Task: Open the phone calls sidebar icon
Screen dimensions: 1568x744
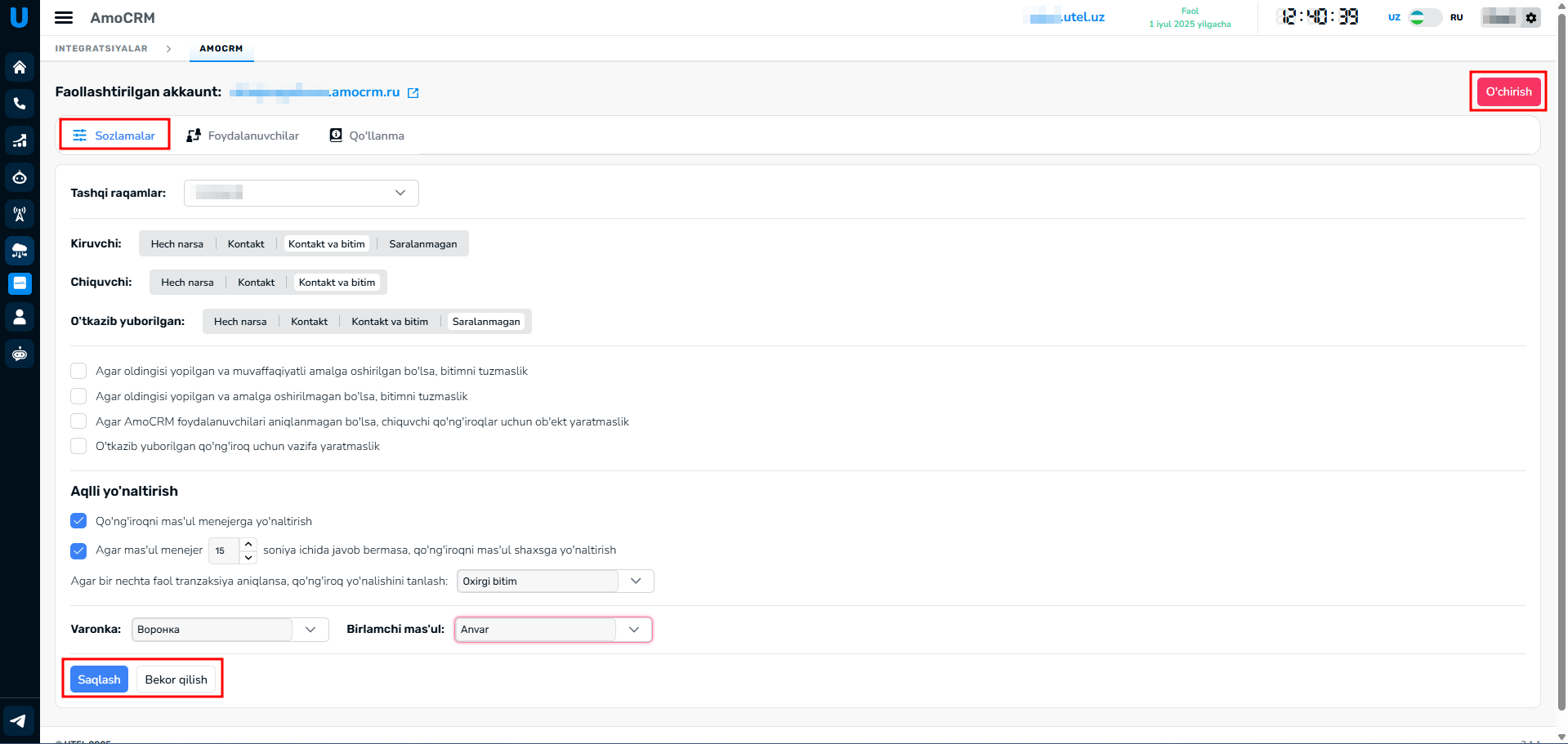Action: point(20,104)
